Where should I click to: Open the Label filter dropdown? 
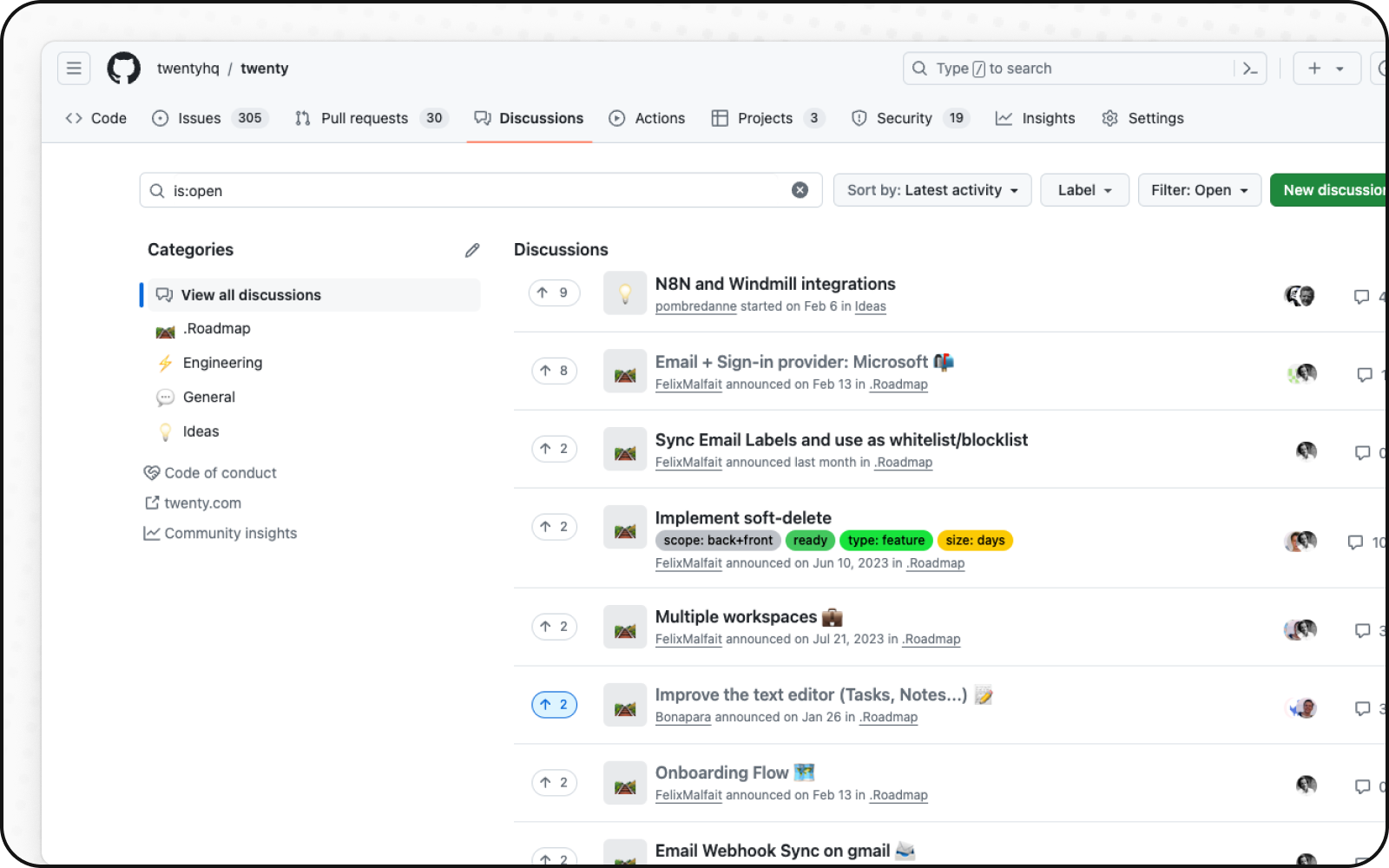coord(1084,190)
